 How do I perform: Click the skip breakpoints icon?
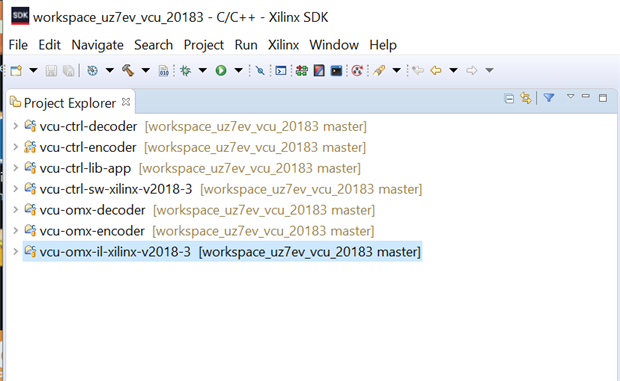tap(260, 71)
